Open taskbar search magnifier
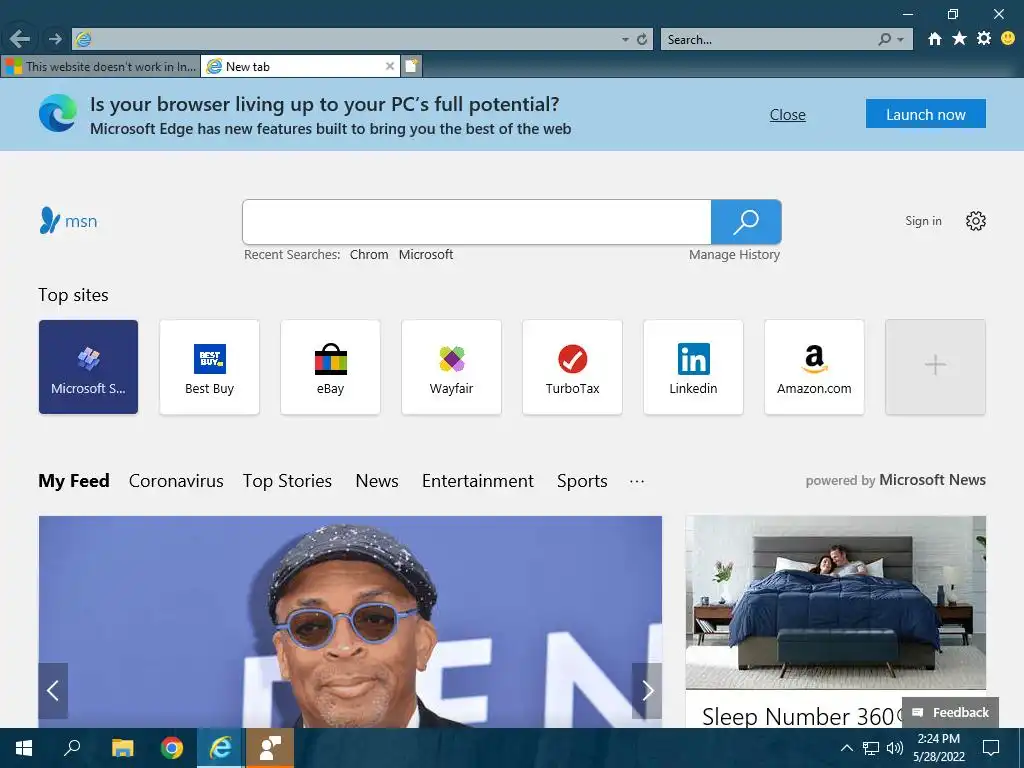 tap(72, 748)
